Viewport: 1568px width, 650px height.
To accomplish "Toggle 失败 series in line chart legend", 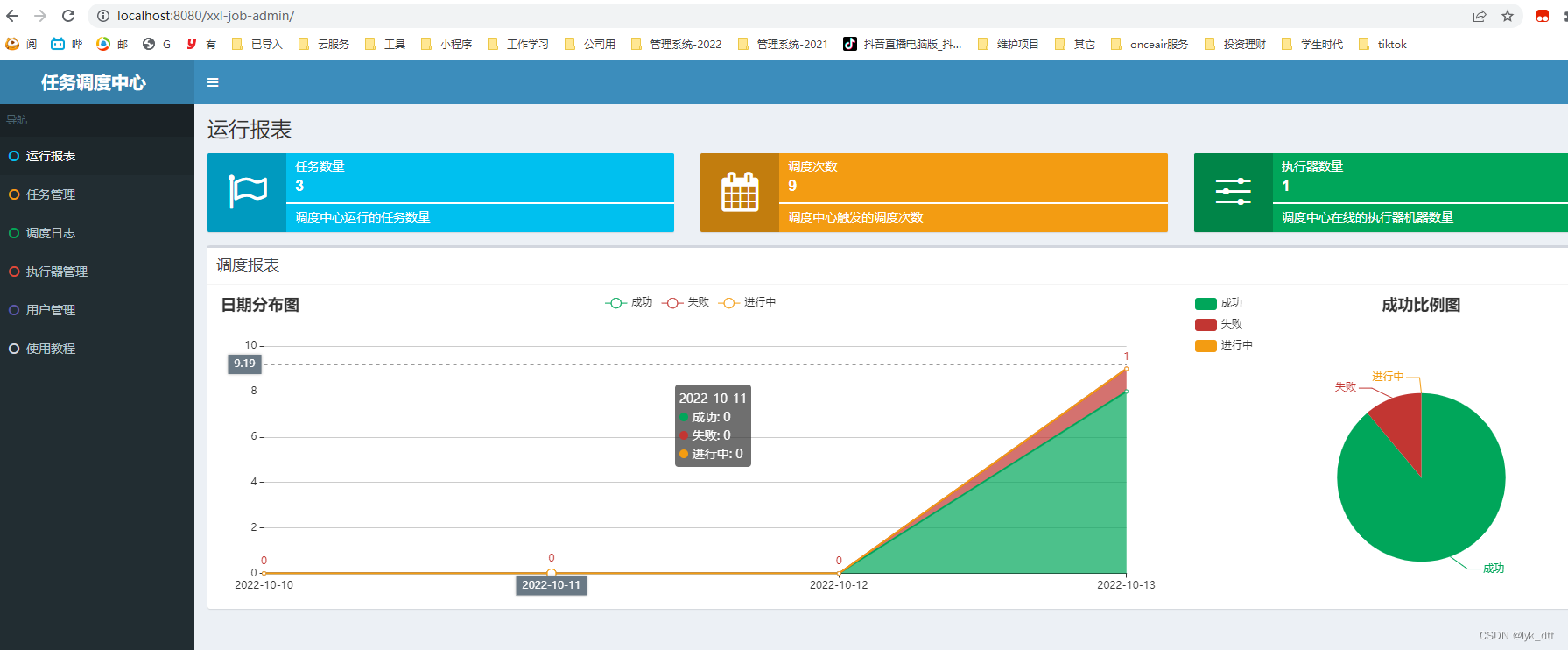I will click(686, 302).
